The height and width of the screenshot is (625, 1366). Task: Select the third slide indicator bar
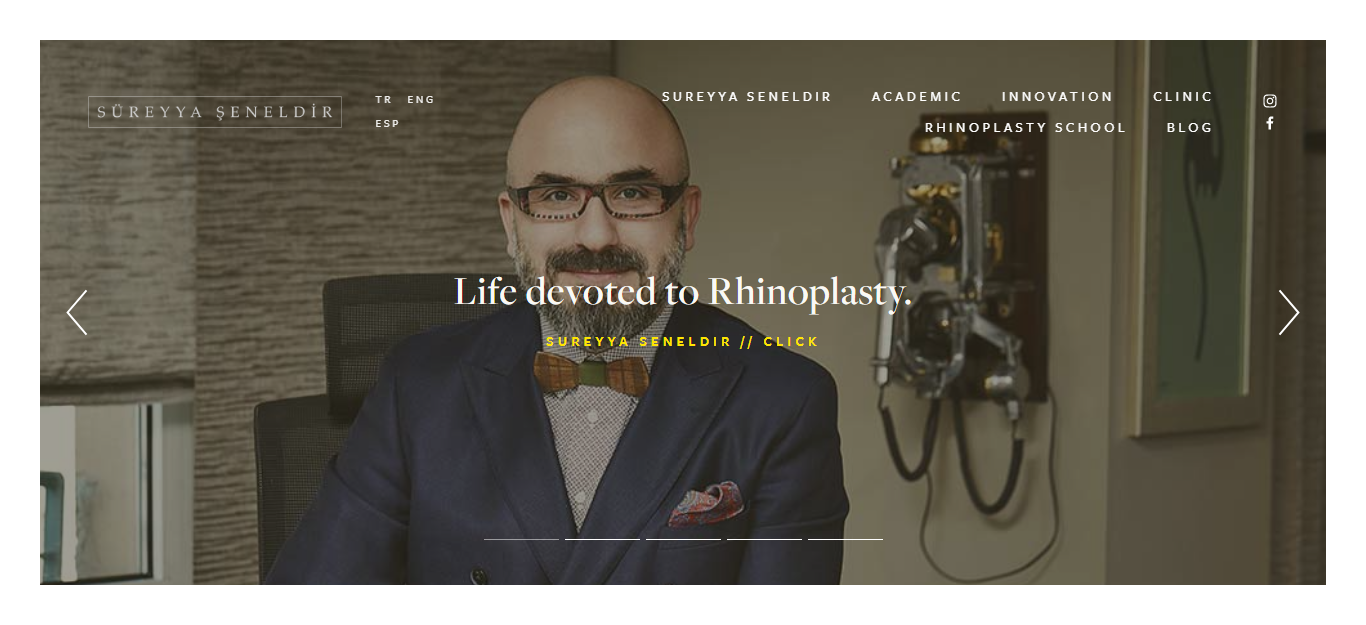[684, 539]
